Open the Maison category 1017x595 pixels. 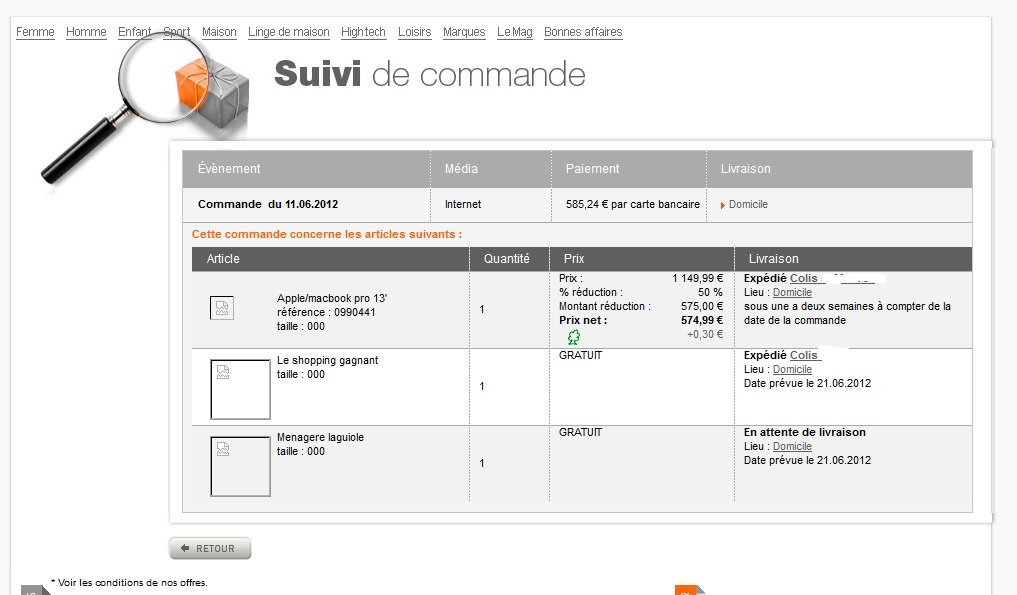[219, 32]
